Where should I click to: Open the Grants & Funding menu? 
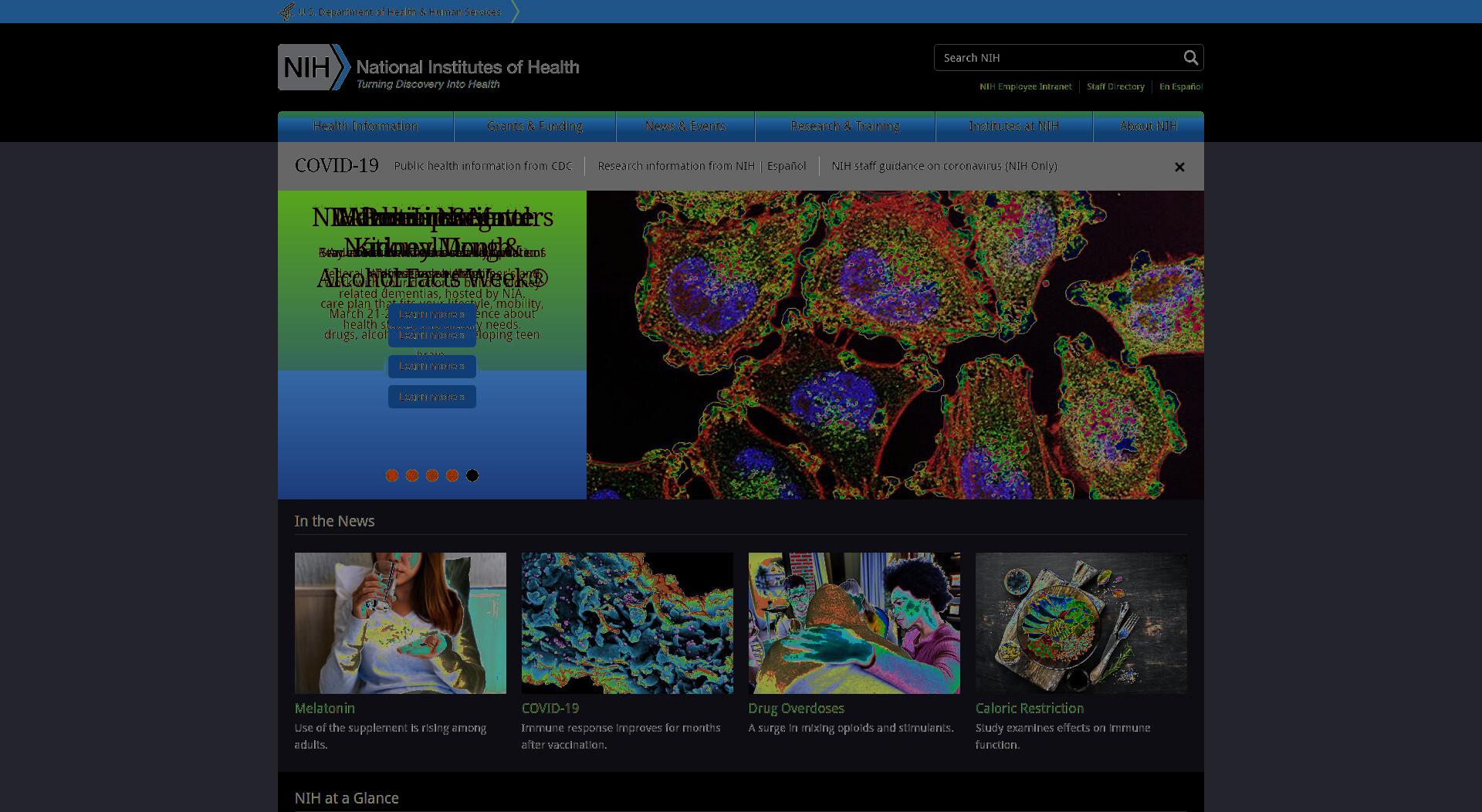point(535,127)
